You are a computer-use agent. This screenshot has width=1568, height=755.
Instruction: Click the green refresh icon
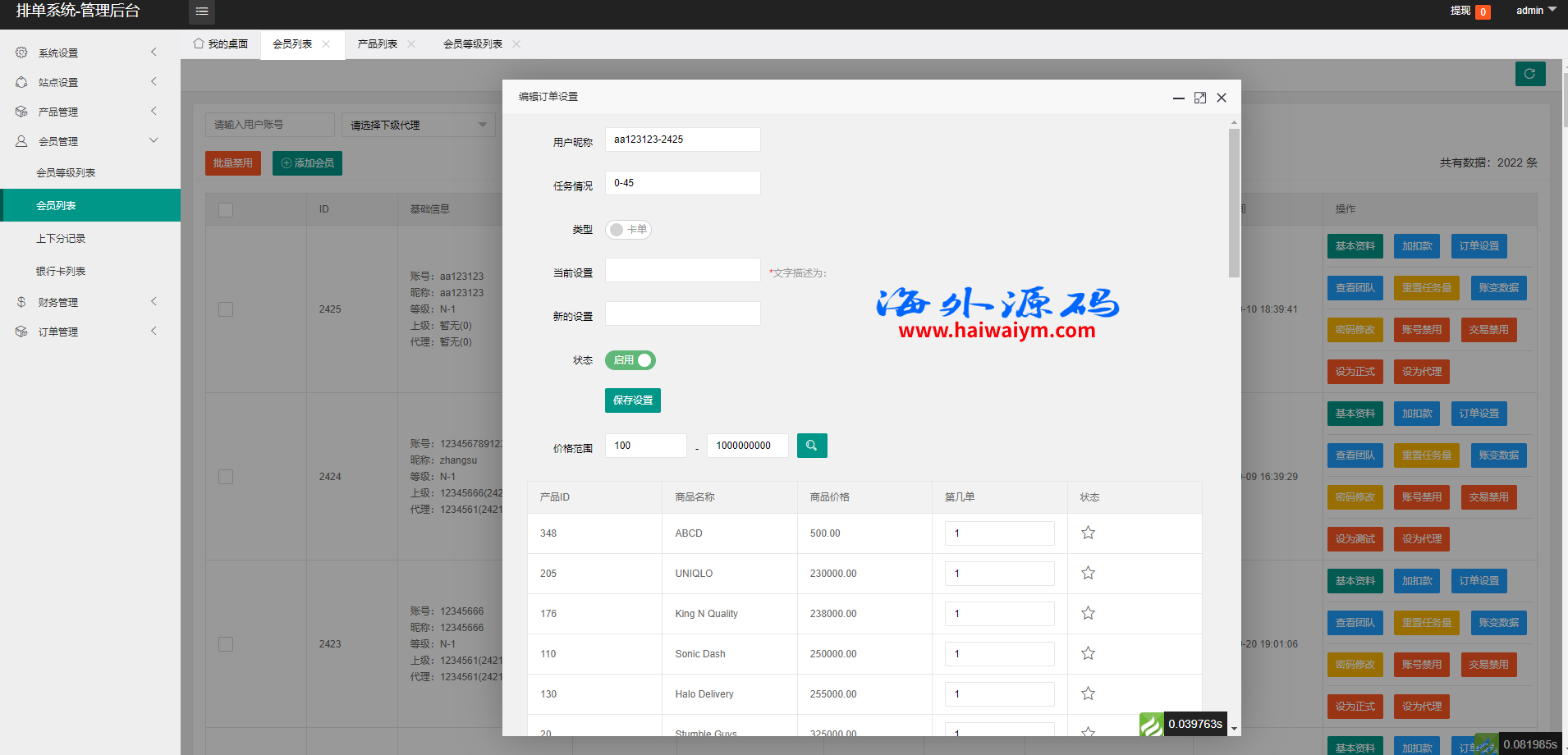(x=1529, y=73)
